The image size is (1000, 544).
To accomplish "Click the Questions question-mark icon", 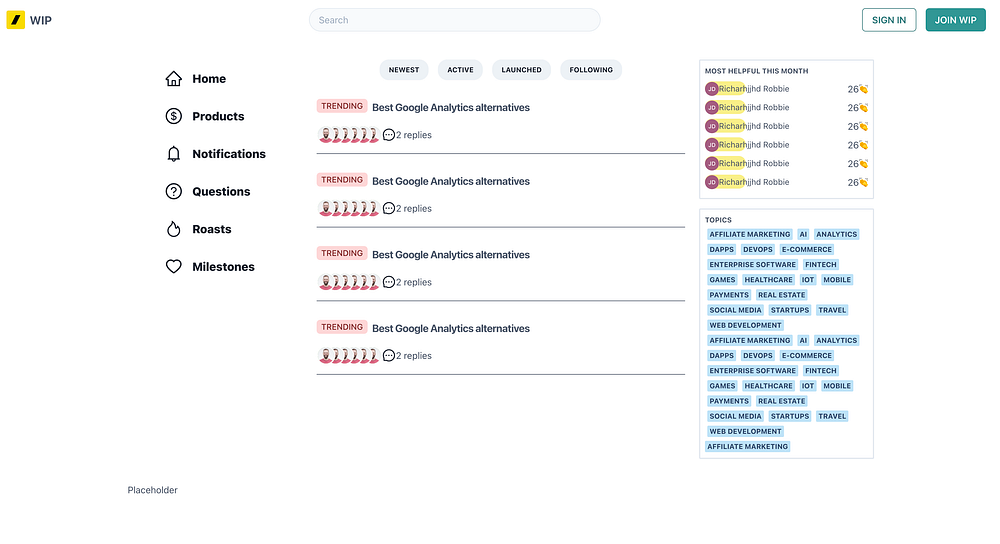I will pos(173,191).
